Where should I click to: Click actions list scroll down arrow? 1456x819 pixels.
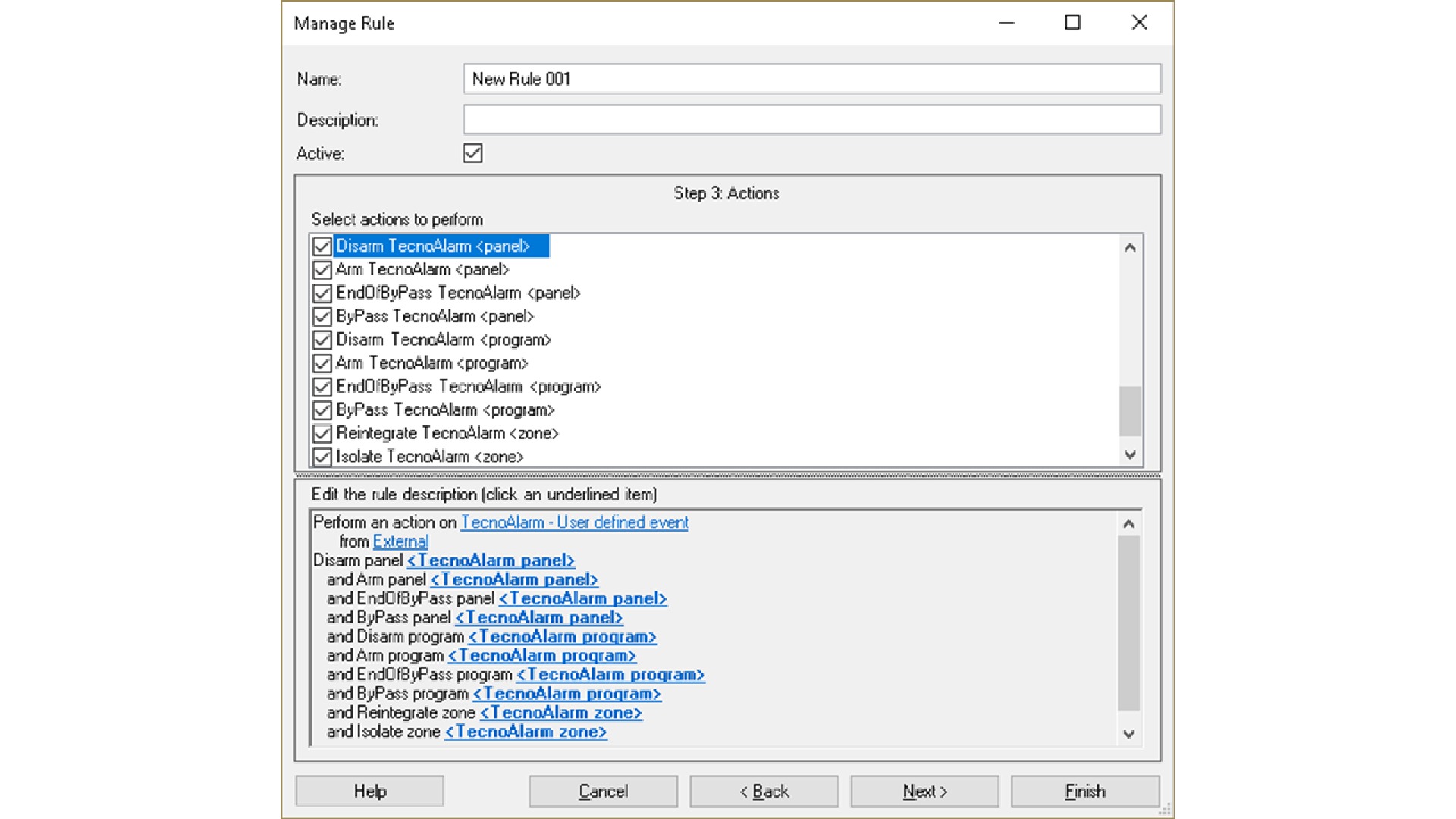click(x=1130, y=454)
